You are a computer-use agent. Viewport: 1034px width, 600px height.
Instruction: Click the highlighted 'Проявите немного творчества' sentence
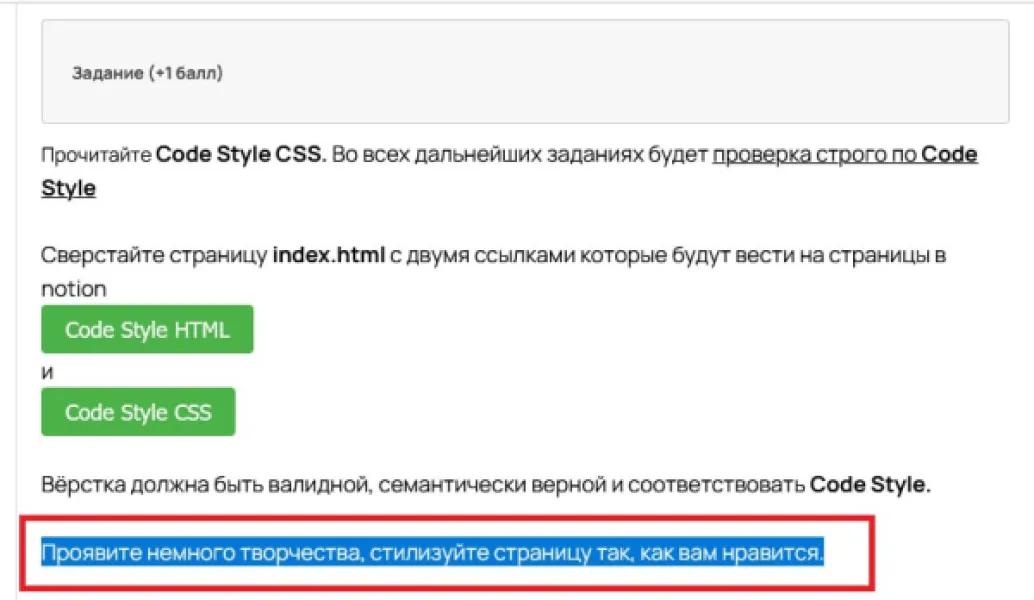pos(433,553)
